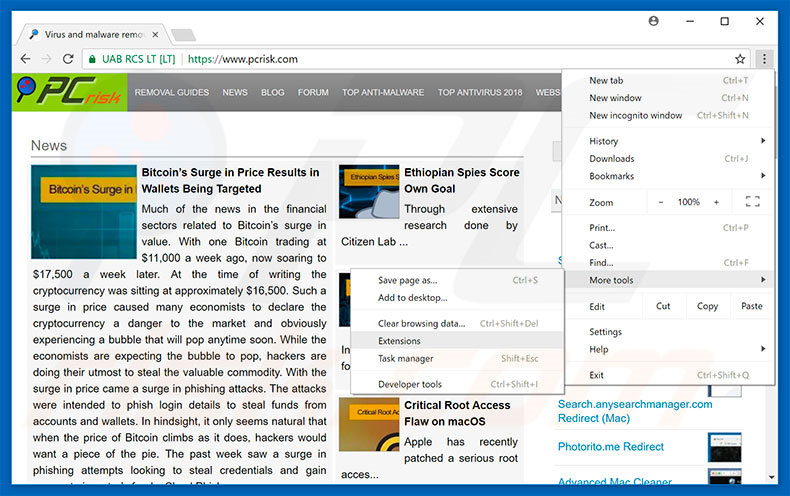The width and height of the screenshot is (790, 496).
Task: Open the Photorito.me Redirect link
Action: (x=611, y=447)
